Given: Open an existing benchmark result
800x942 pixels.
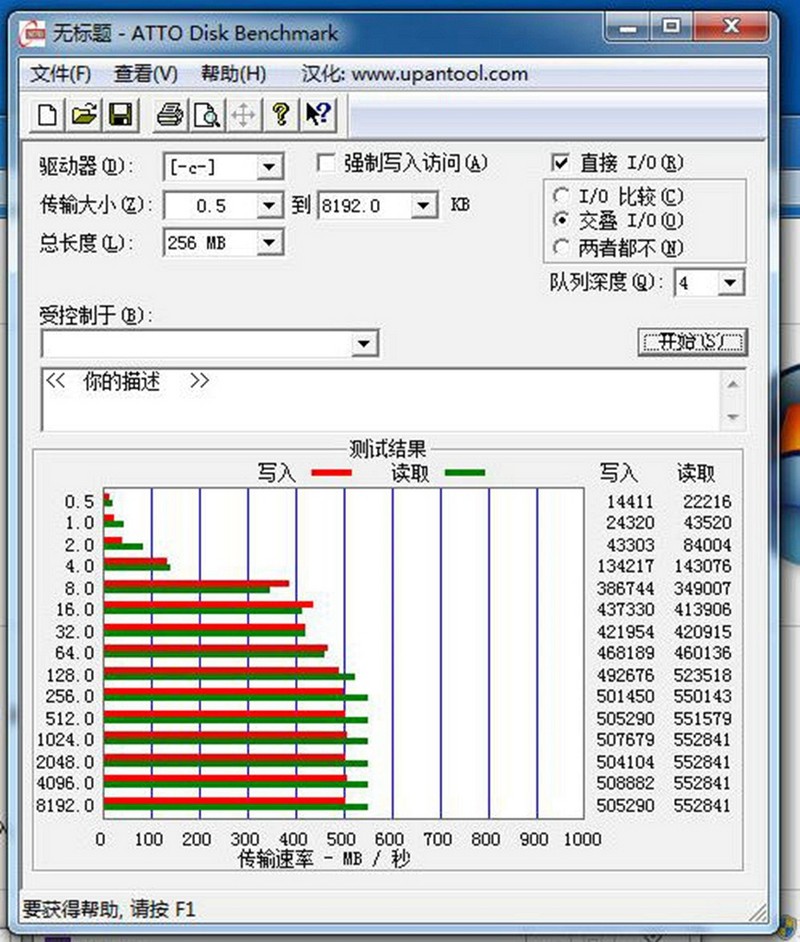Looking at the screenshot, I should coord(83,114).
